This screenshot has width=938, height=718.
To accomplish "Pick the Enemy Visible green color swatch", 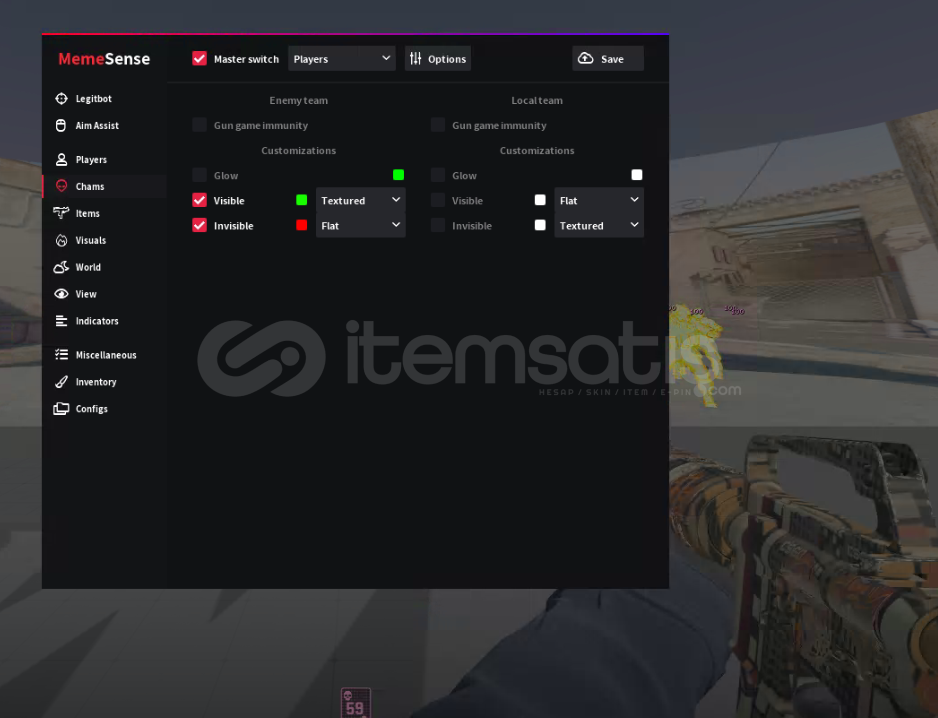I will click(302, 200).
